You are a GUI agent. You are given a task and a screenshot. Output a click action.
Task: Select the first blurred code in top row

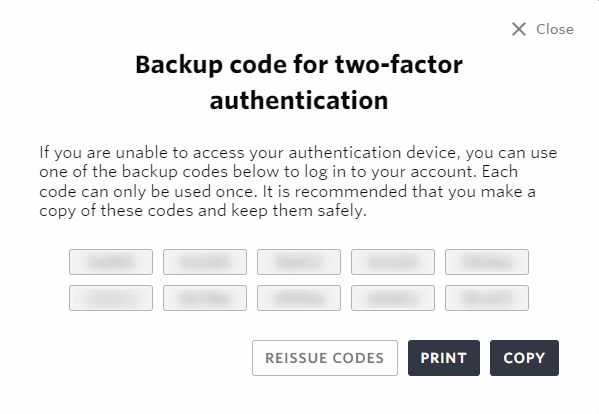[111, 262]
